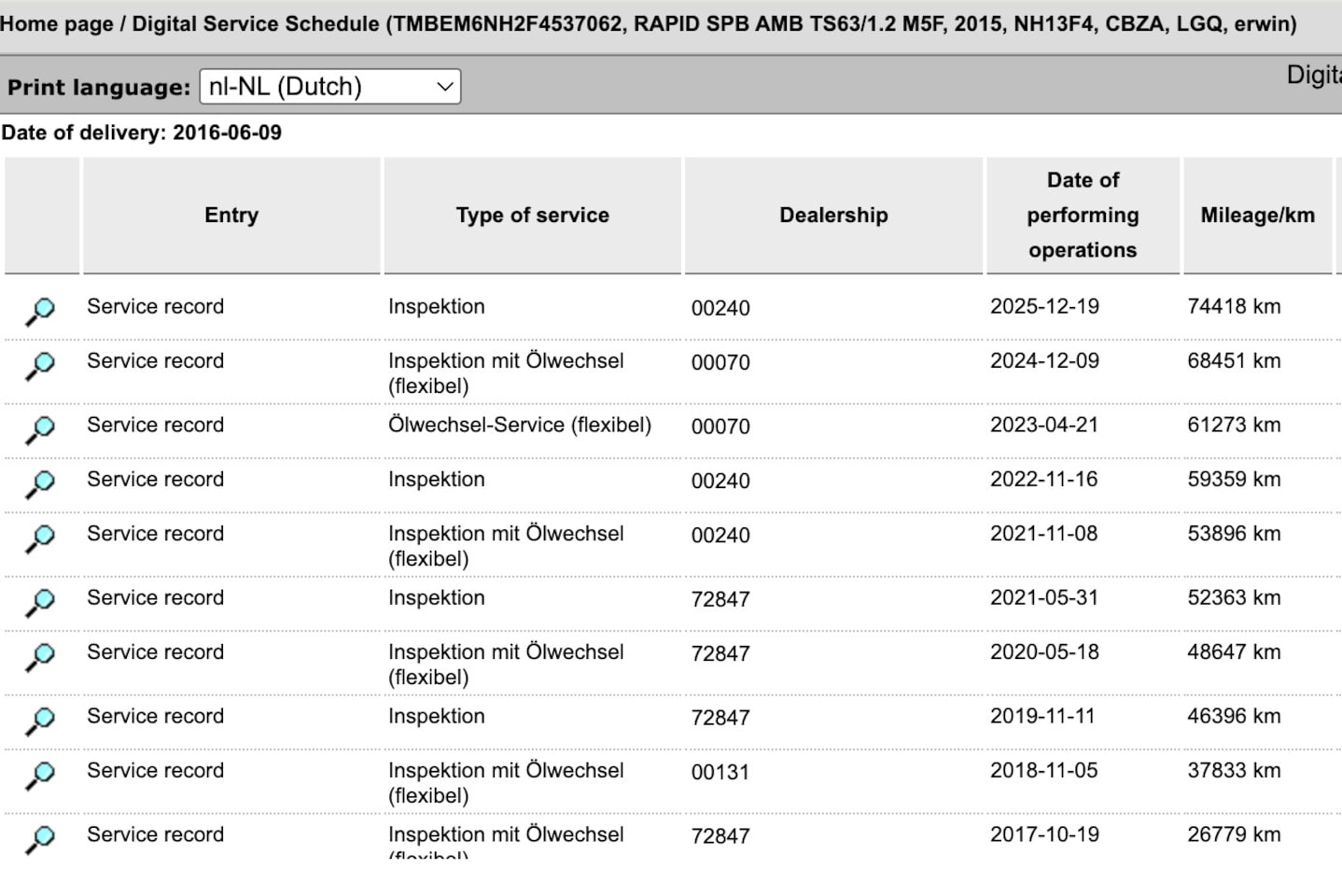View the 2020-05-18 service record details
Viewport: 1342px width, 896px height.
click(x=40, y=657)
